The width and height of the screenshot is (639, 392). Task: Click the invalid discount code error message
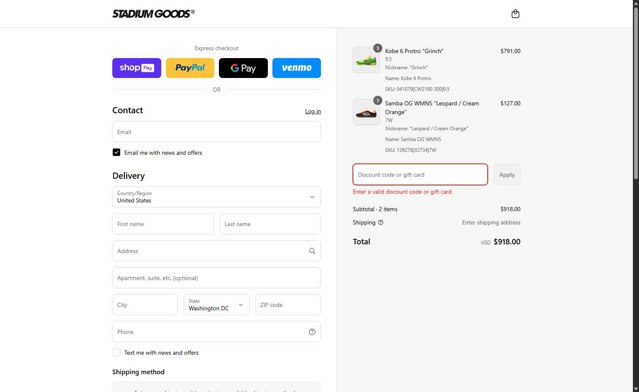pos(402,192)
